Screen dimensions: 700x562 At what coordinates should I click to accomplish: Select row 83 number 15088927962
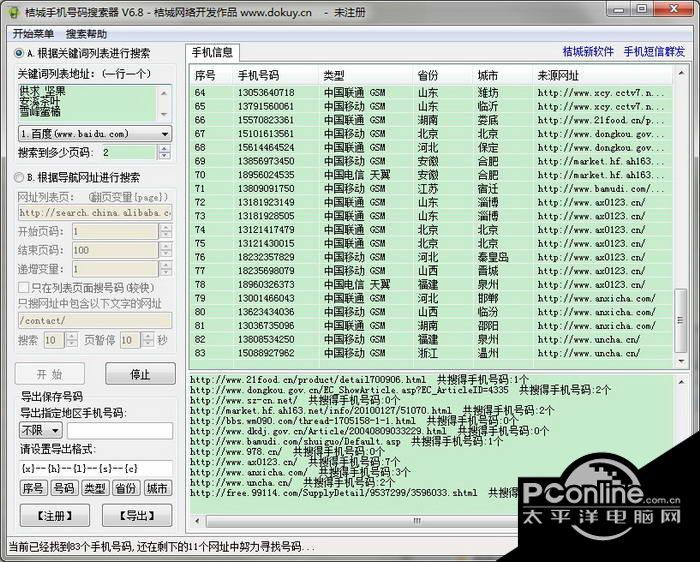(x=431, y=353)
